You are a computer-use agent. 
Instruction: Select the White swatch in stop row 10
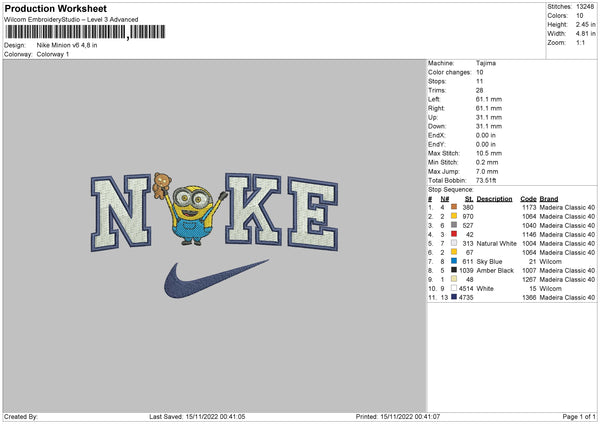point(454,288)
